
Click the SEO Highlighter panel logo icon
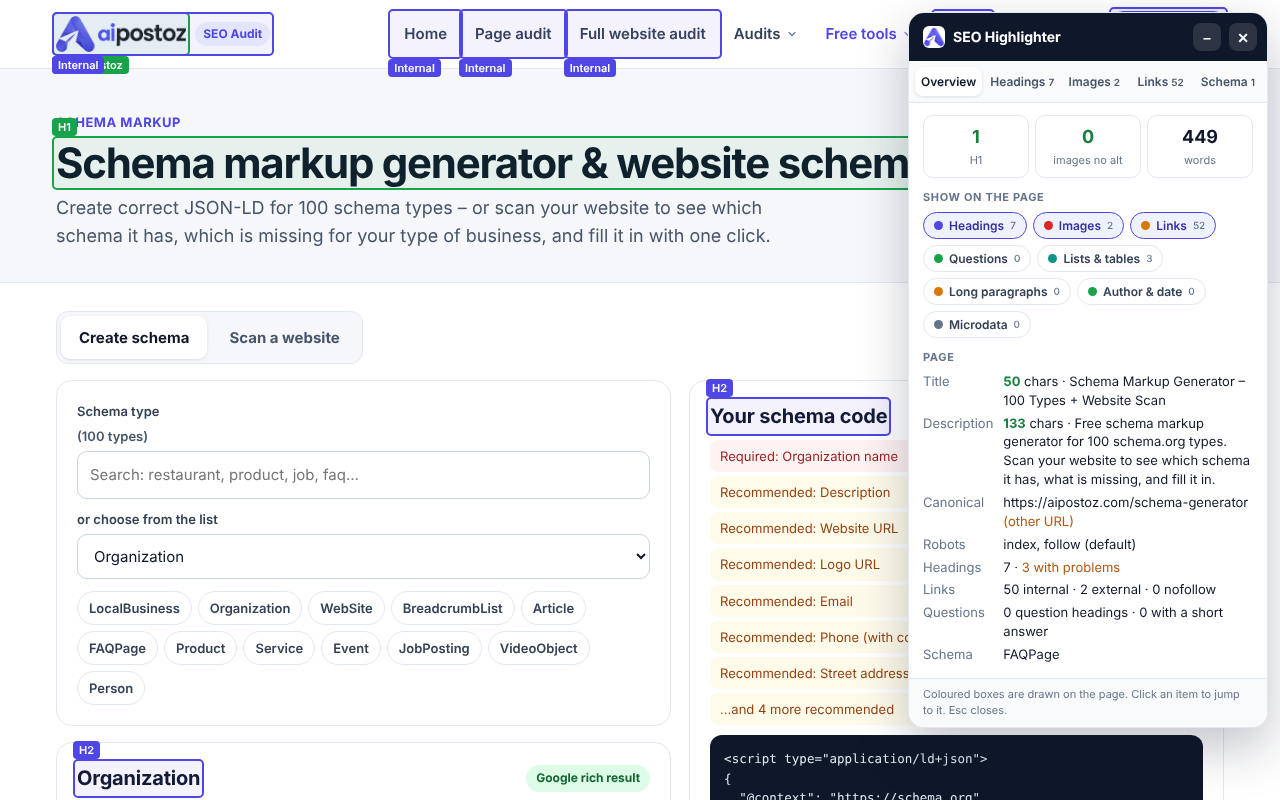click(x=934, y=37)
